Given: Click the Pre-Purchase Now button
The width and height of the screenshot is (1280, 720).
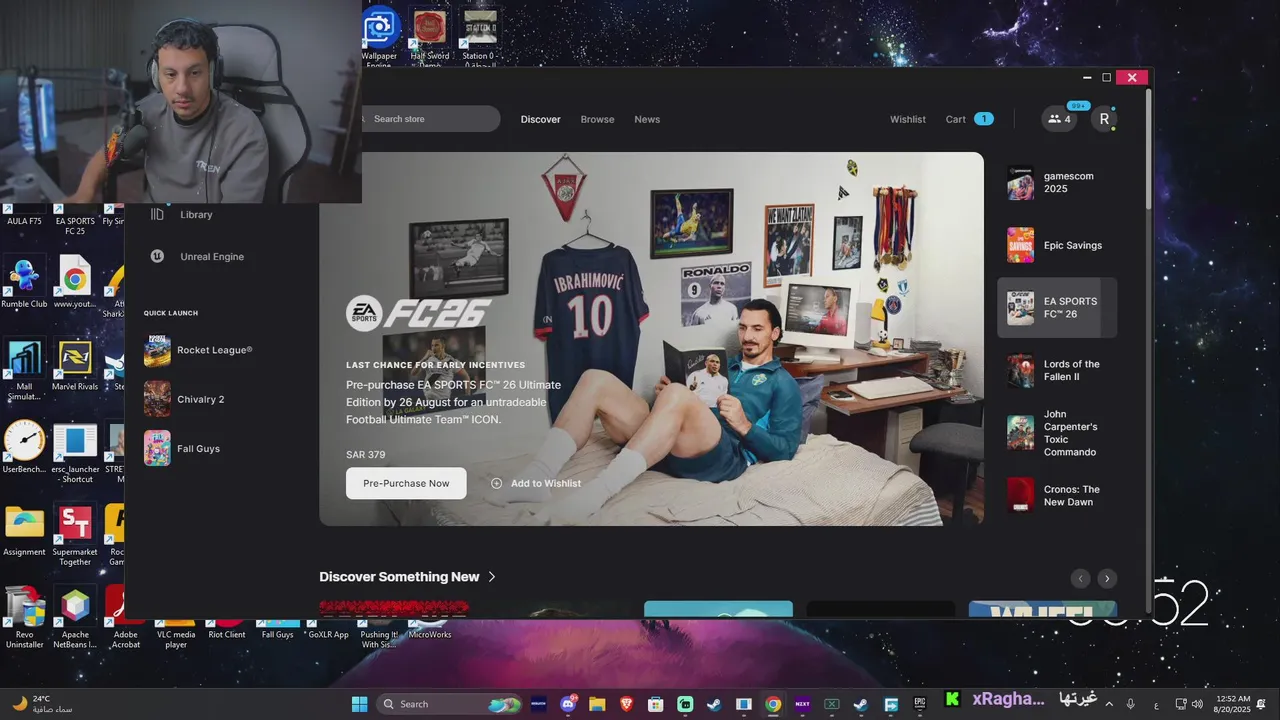Looking at the screenshot, I should (x=406, y=483).
